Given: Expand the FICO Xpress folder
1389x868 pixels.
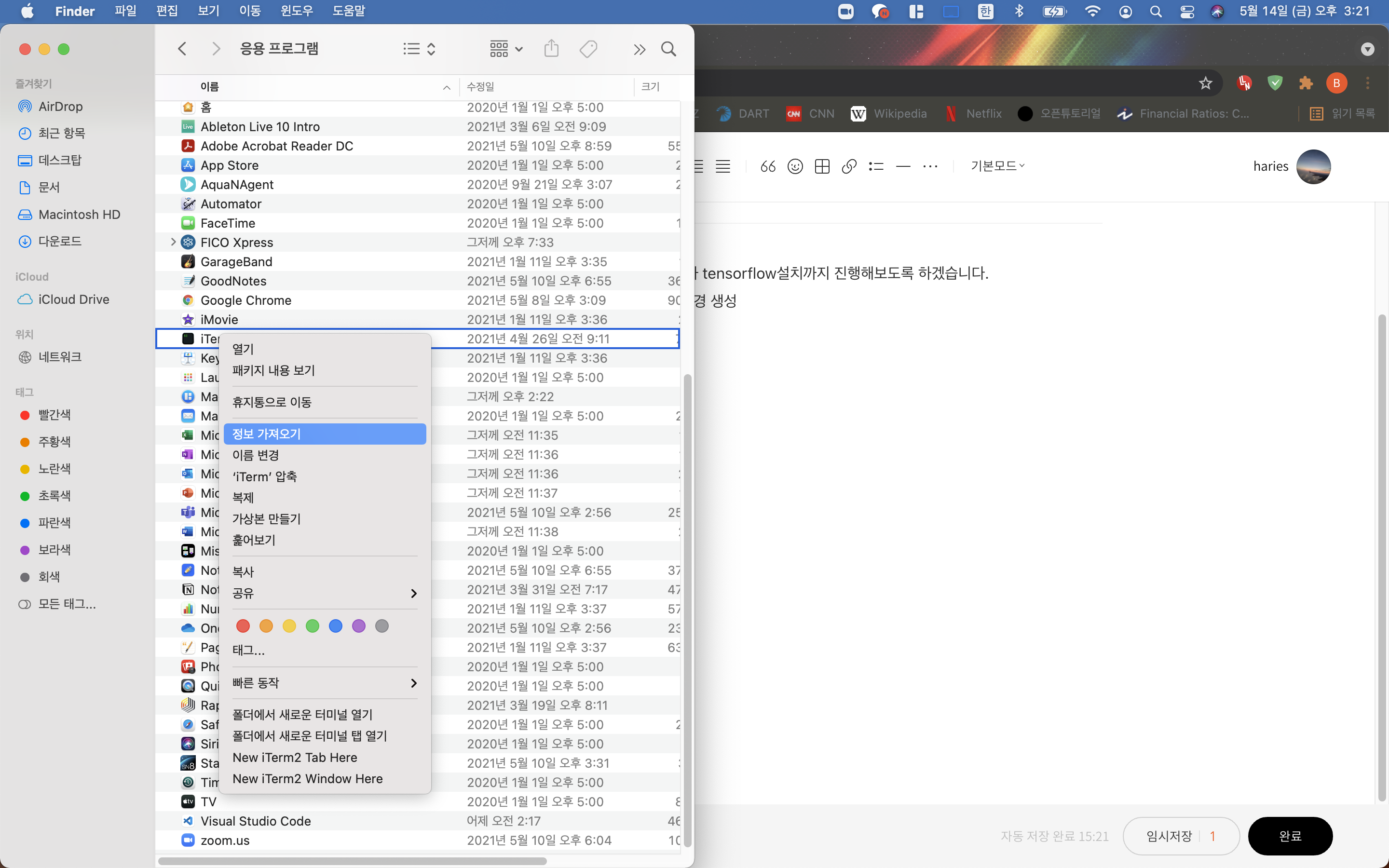Looking at the screenshot, I should click(173, 242).
